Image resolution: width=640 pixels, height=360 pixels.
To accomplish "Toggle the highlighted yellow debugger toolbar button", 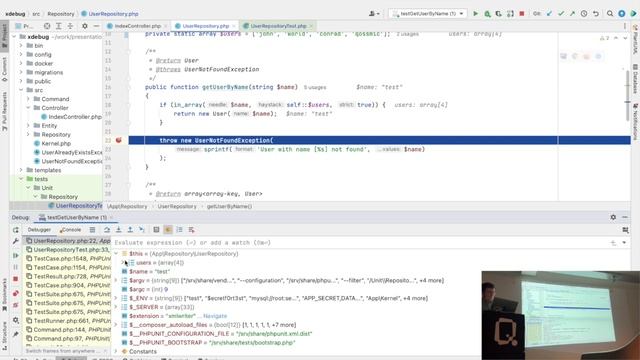I will coord(168,230).
